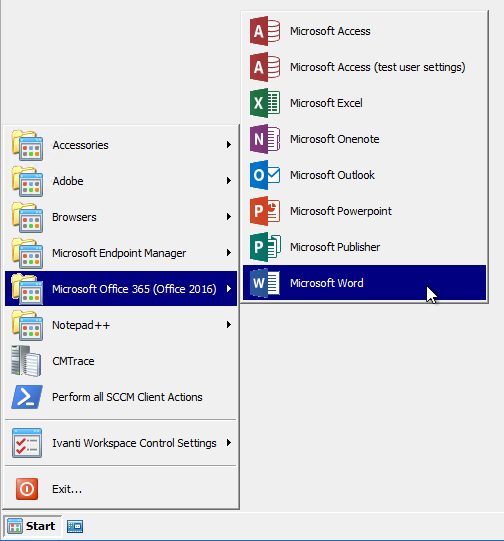Click the blue Outlook envelope icon
Viewport: 504px width, 541px height.
pos(265,175)
